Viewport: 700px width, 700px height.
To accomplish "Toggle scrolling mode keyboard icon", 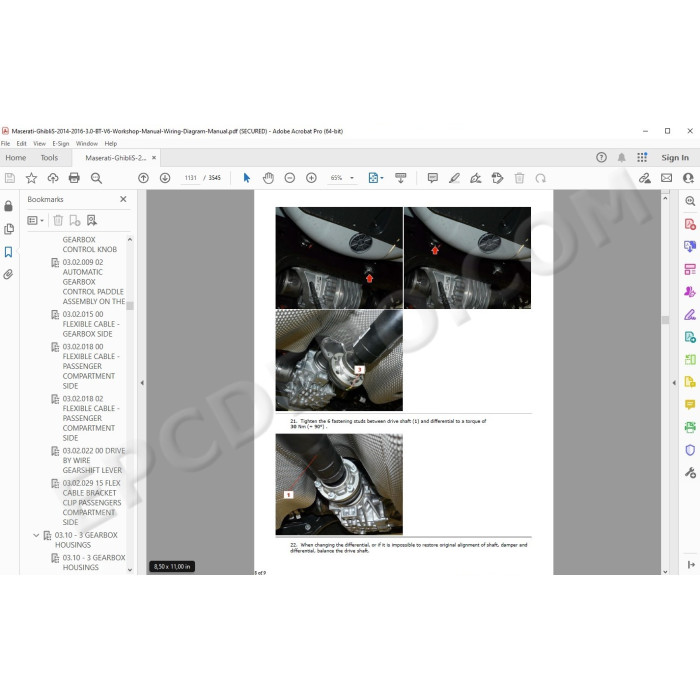I will tap(400, 178).
